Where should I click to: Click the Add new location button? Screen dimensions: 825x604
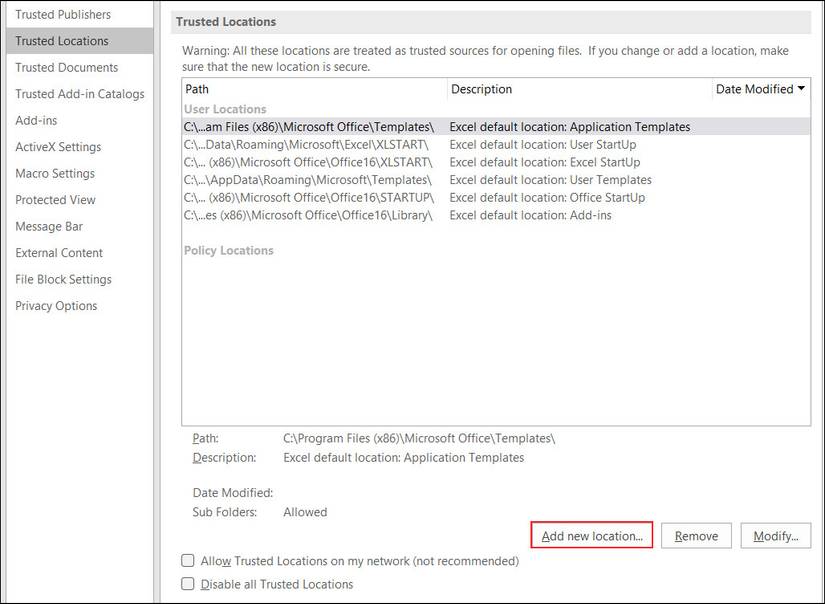[x=593, y=535]
